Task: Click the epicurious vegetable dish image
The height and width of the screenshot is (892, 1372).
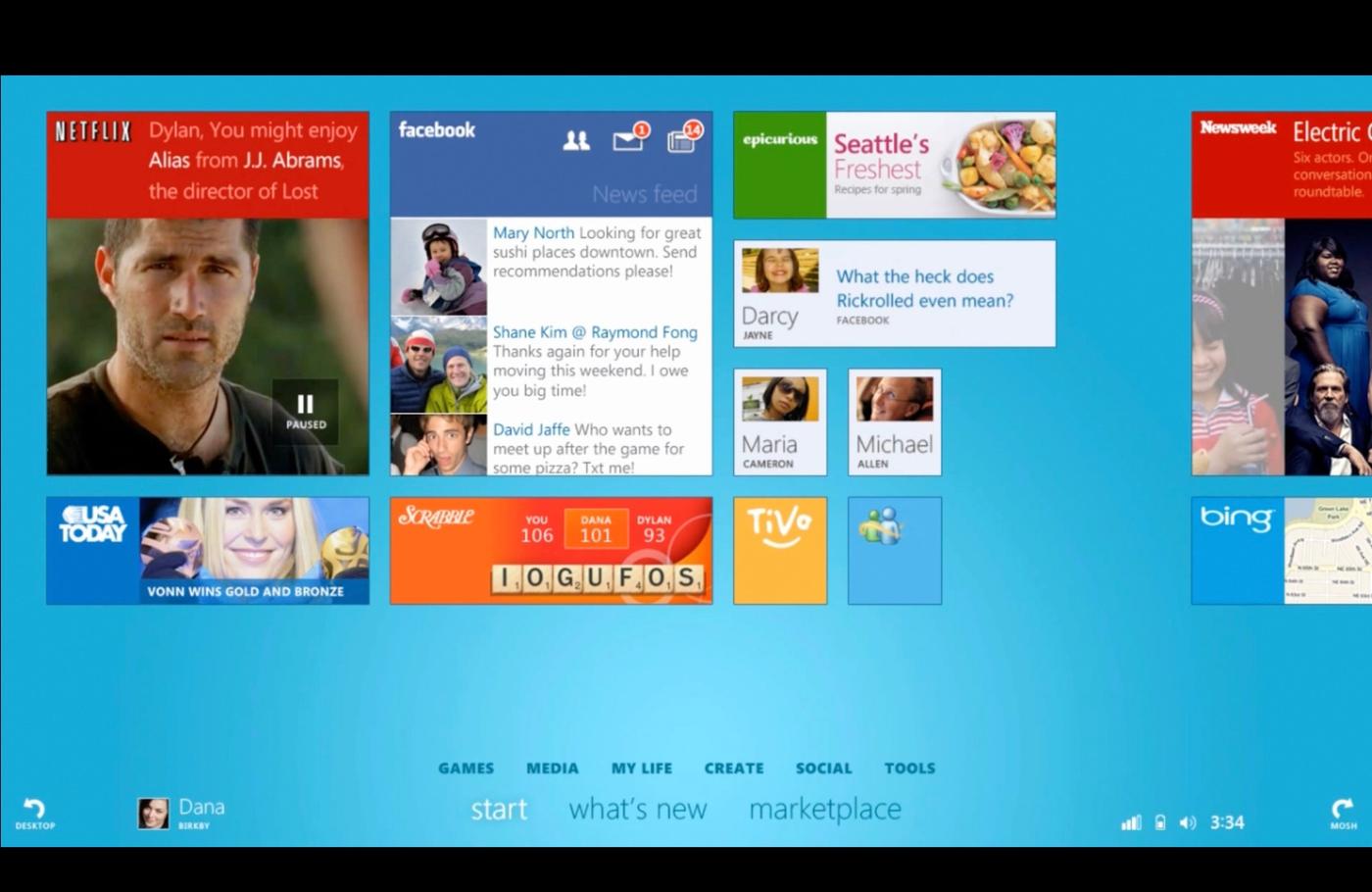Action: pos(999,163)
